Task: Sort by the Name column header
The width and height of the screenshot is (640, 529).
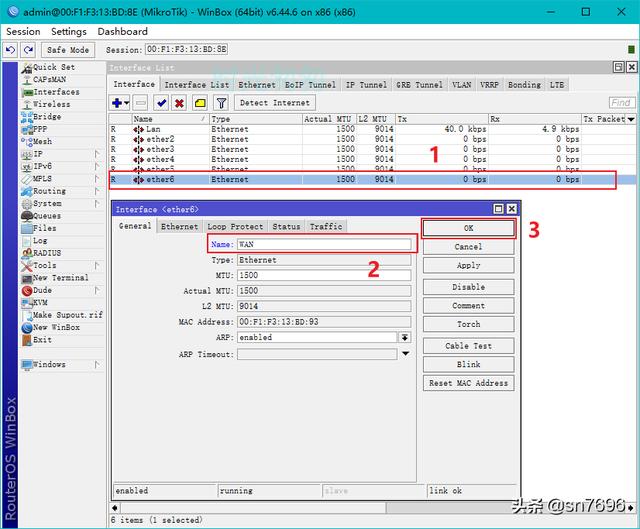Action: [x=170, y=119]
